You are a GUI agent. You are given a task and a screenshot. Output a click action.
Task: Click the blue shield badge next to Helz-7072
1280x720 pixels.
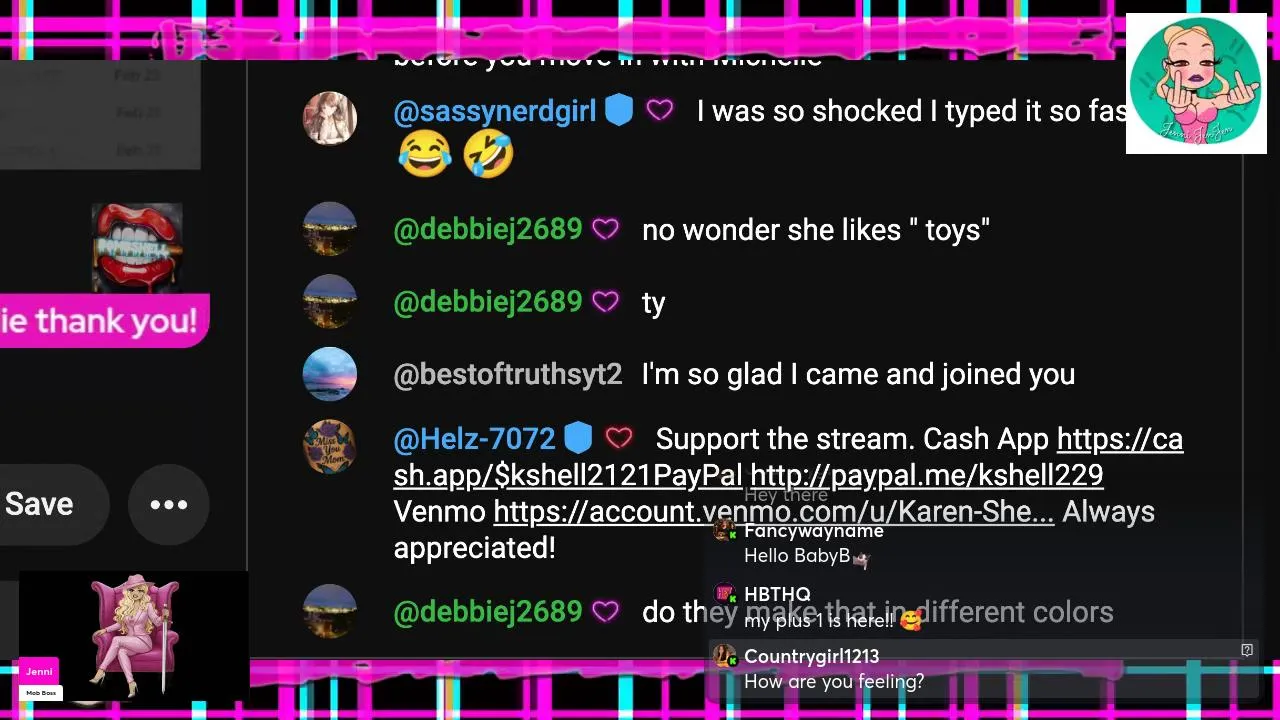tap(578, 438)
